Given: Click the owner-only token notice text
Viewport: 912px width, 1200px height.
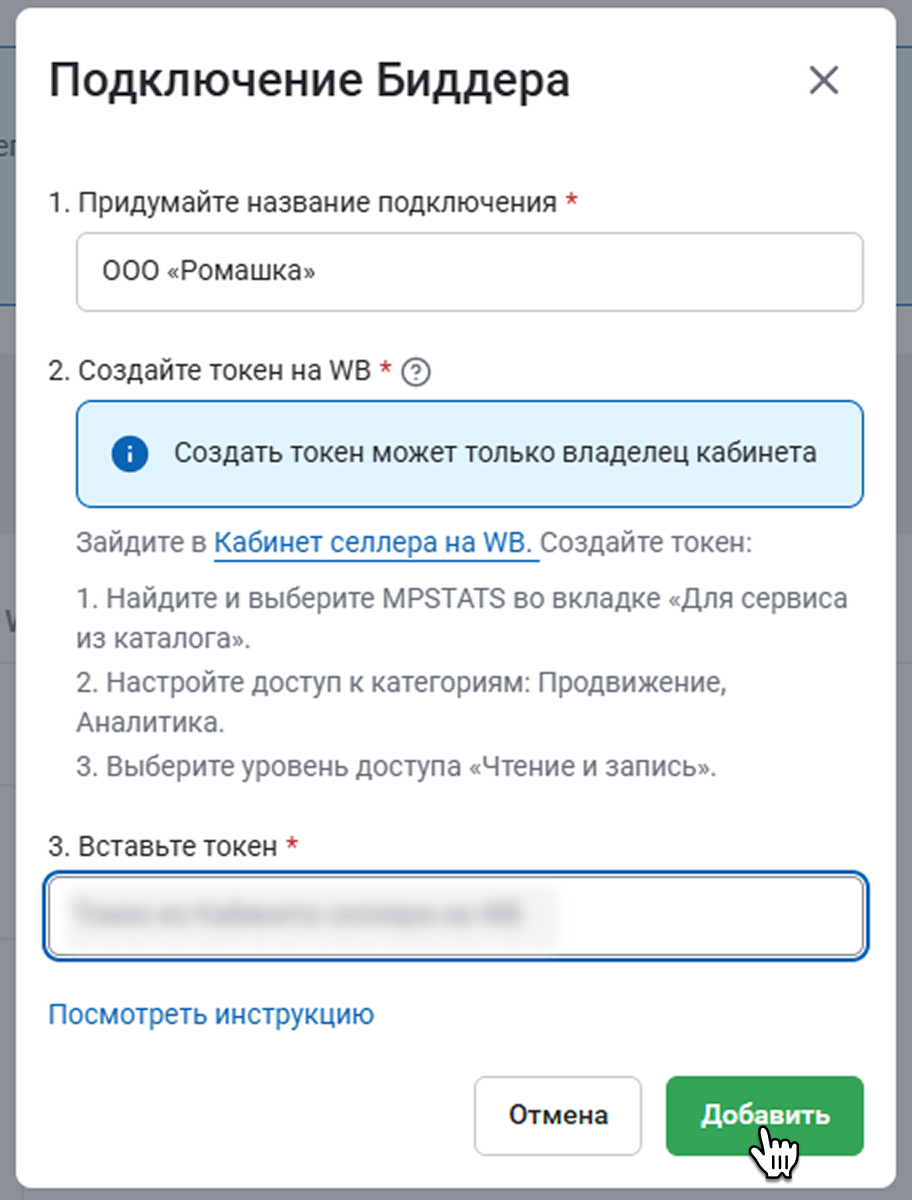Looking at the screenshot, I should tap(495, 453).
